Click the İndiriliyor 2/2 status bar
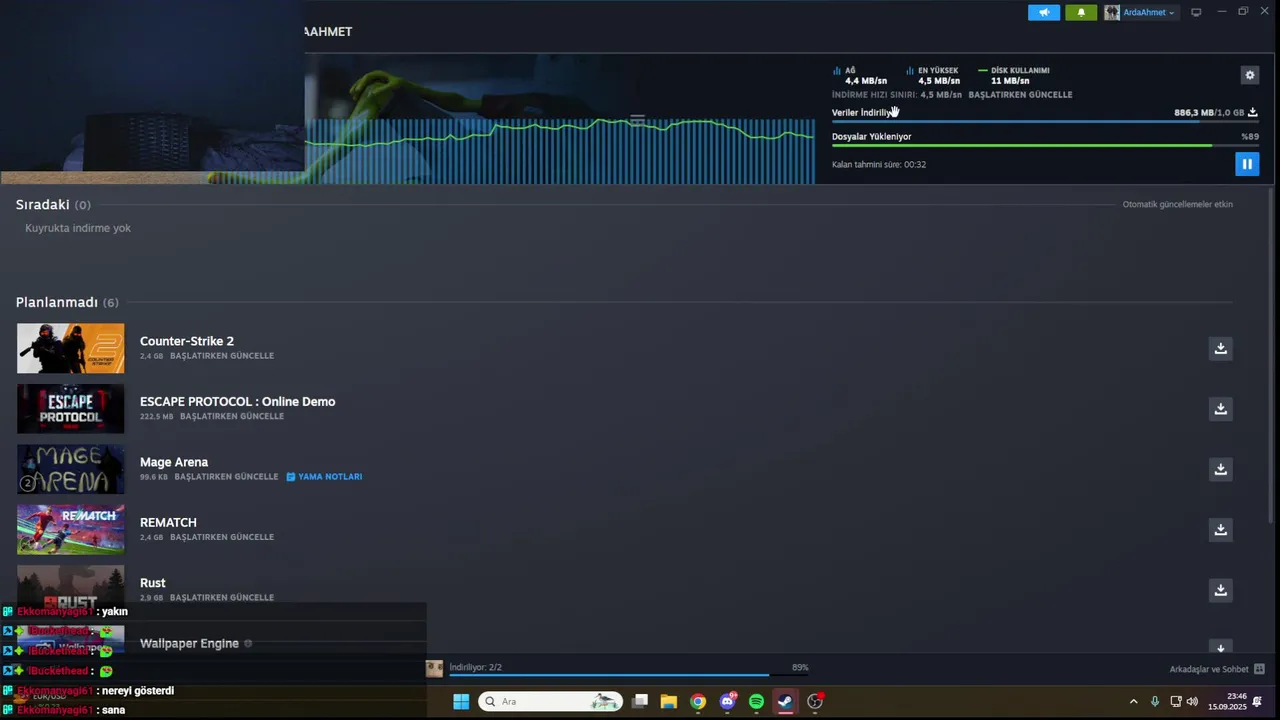The height and width of the screenshot is (720, 1280). pyautogui.click(x=628, y=668)
